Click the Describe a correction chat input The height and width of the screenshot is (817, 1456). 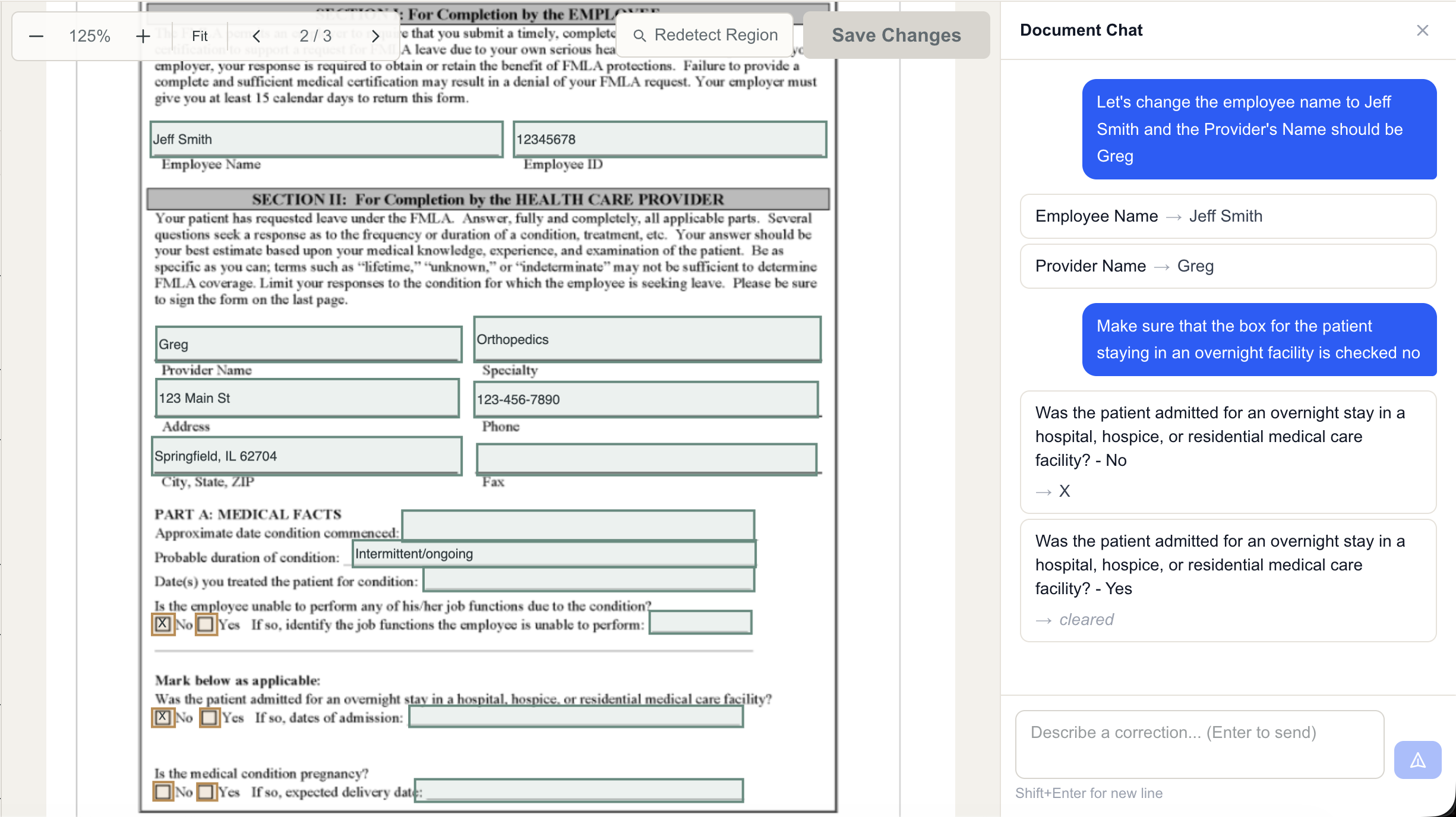pyautogui.click(x=1199, y=745)
